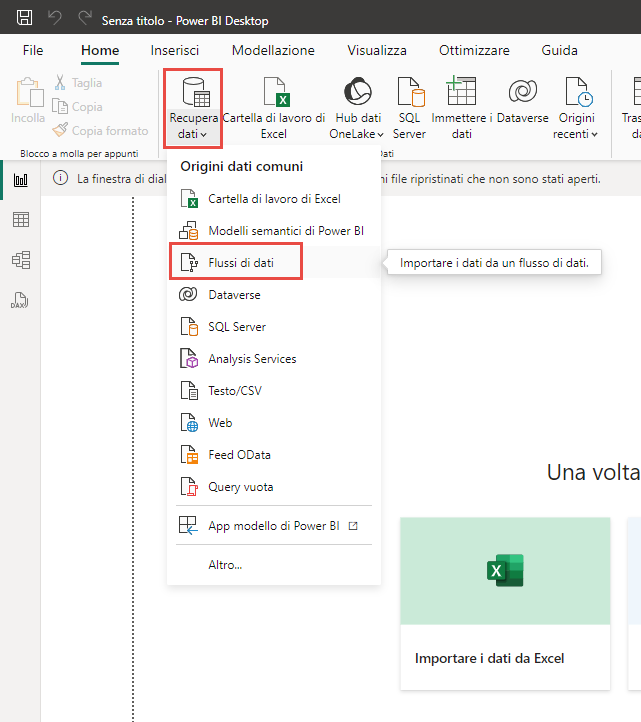Click the Taglia scissors button
641x722 pixels.
pyautogui.click(x=78, y=83)
